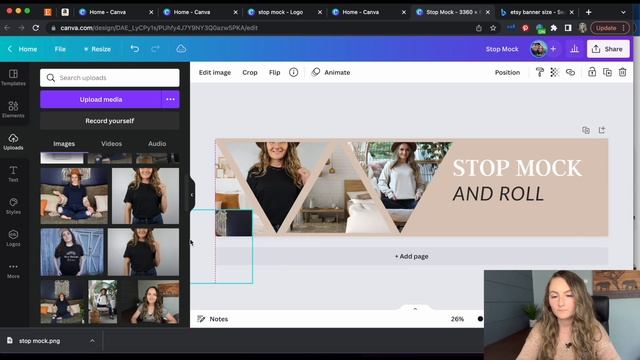Click the Redo arrow icon

pos(155,49)
